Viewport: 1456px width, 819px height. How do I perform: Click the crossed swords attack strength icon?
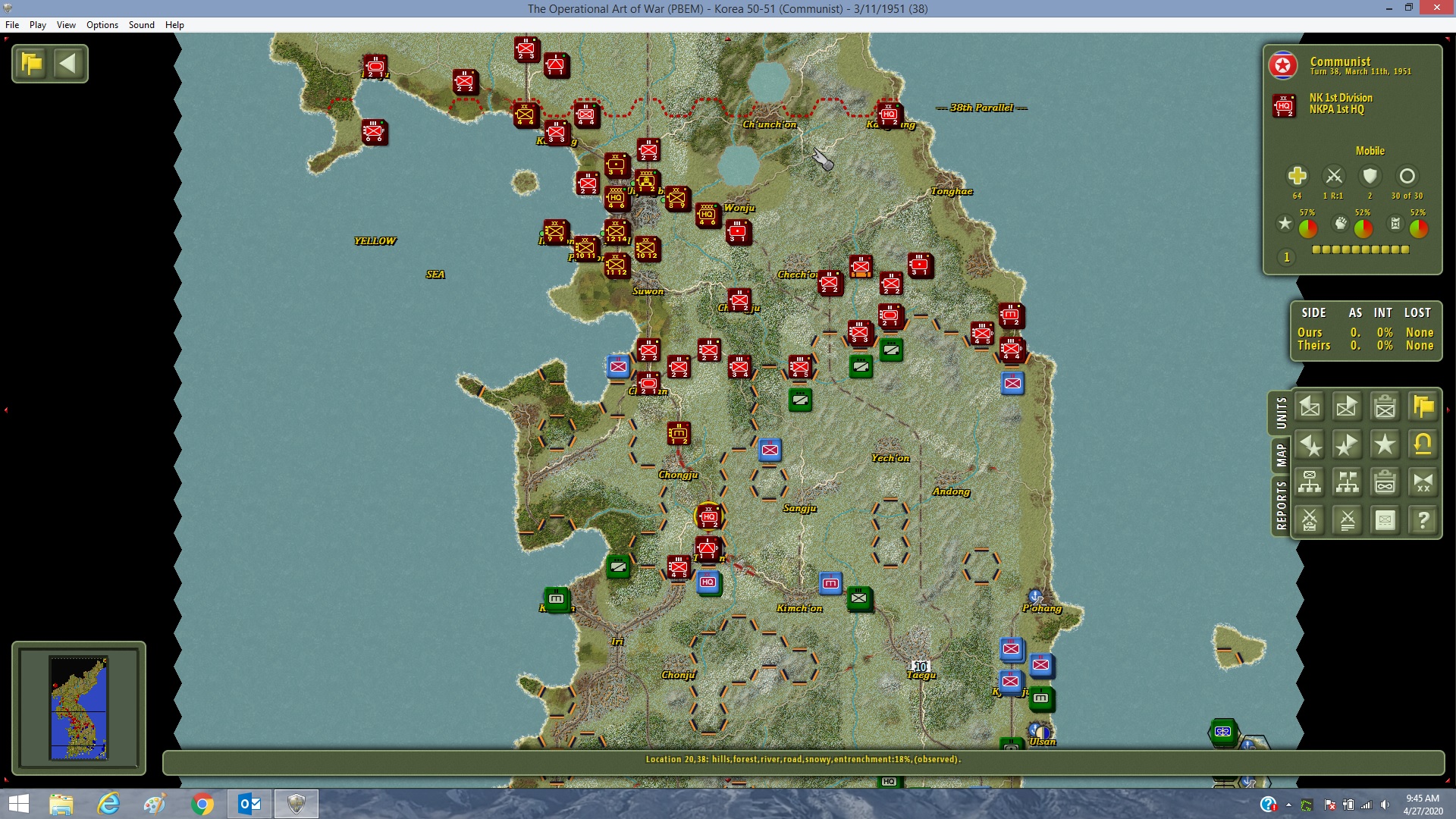click(x=1333, y=176)
